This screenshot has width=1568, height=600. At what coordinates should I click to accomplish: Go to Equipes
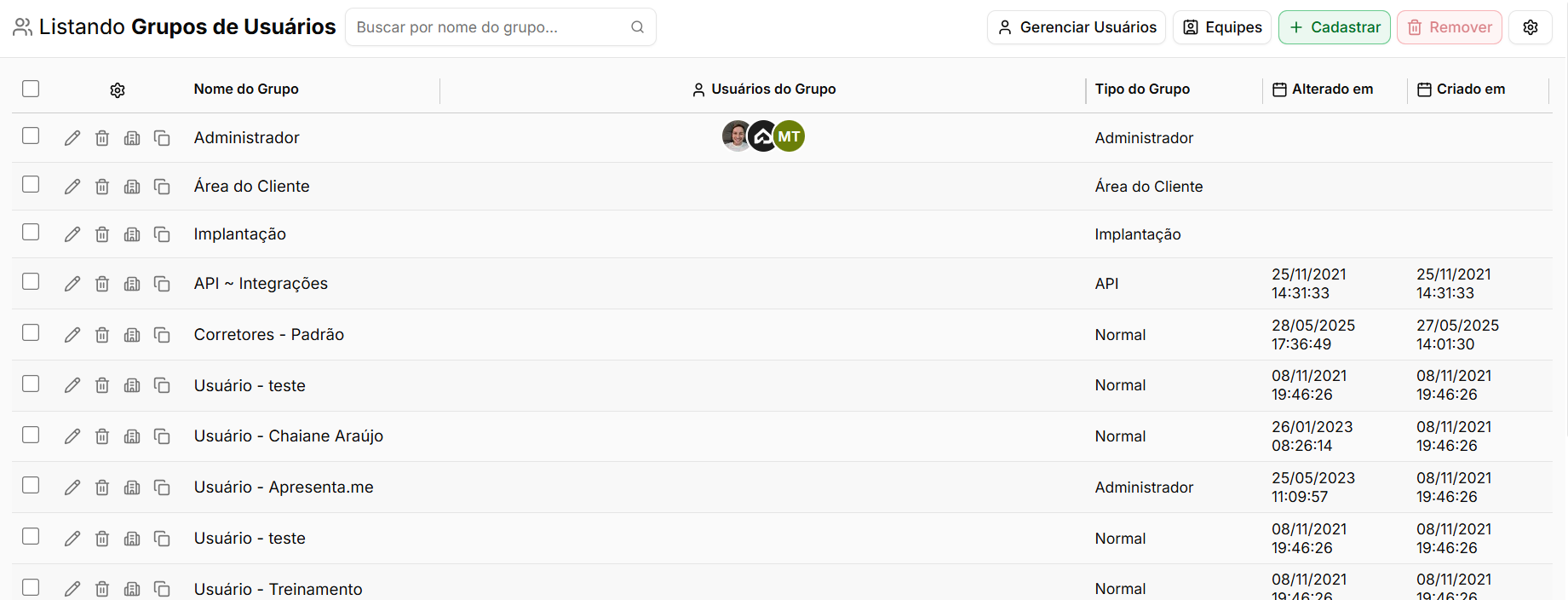pos(1222,27)
